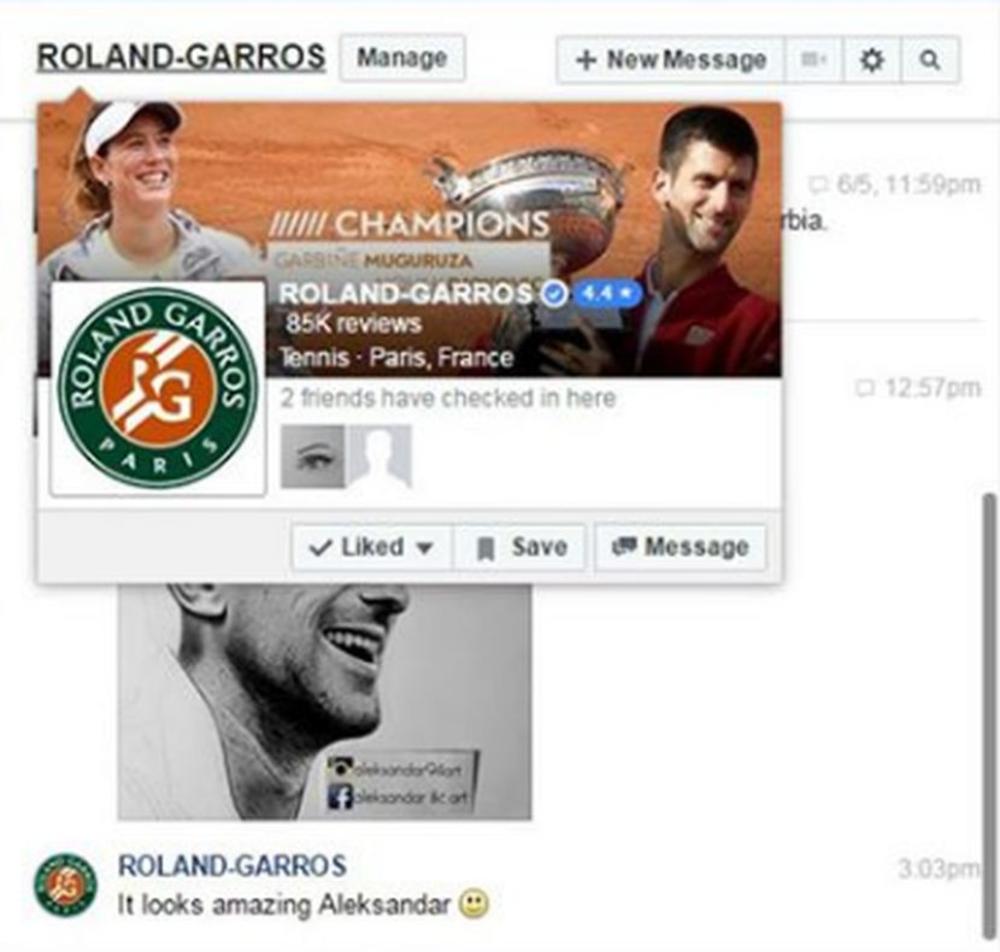The width and height of the screenshot is (1000, 952).
Task: Open the black-and-white drawing image
Action: tap(325, 701)
